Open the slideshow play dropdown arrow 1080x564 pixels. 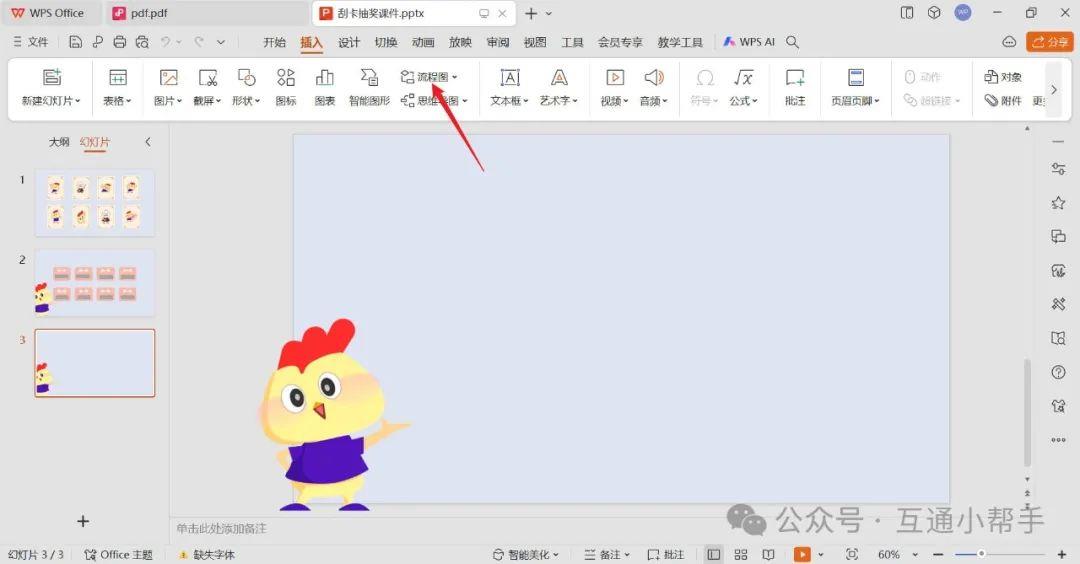point(820,554)
